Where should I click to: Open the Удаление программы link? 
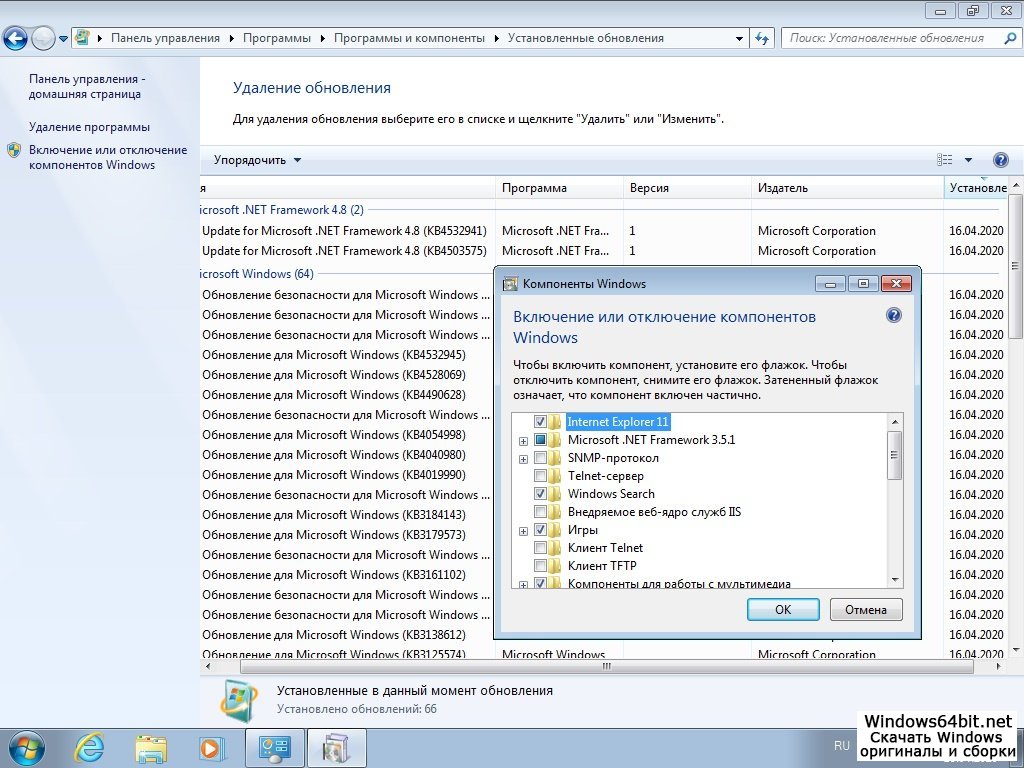pos(89,127)
